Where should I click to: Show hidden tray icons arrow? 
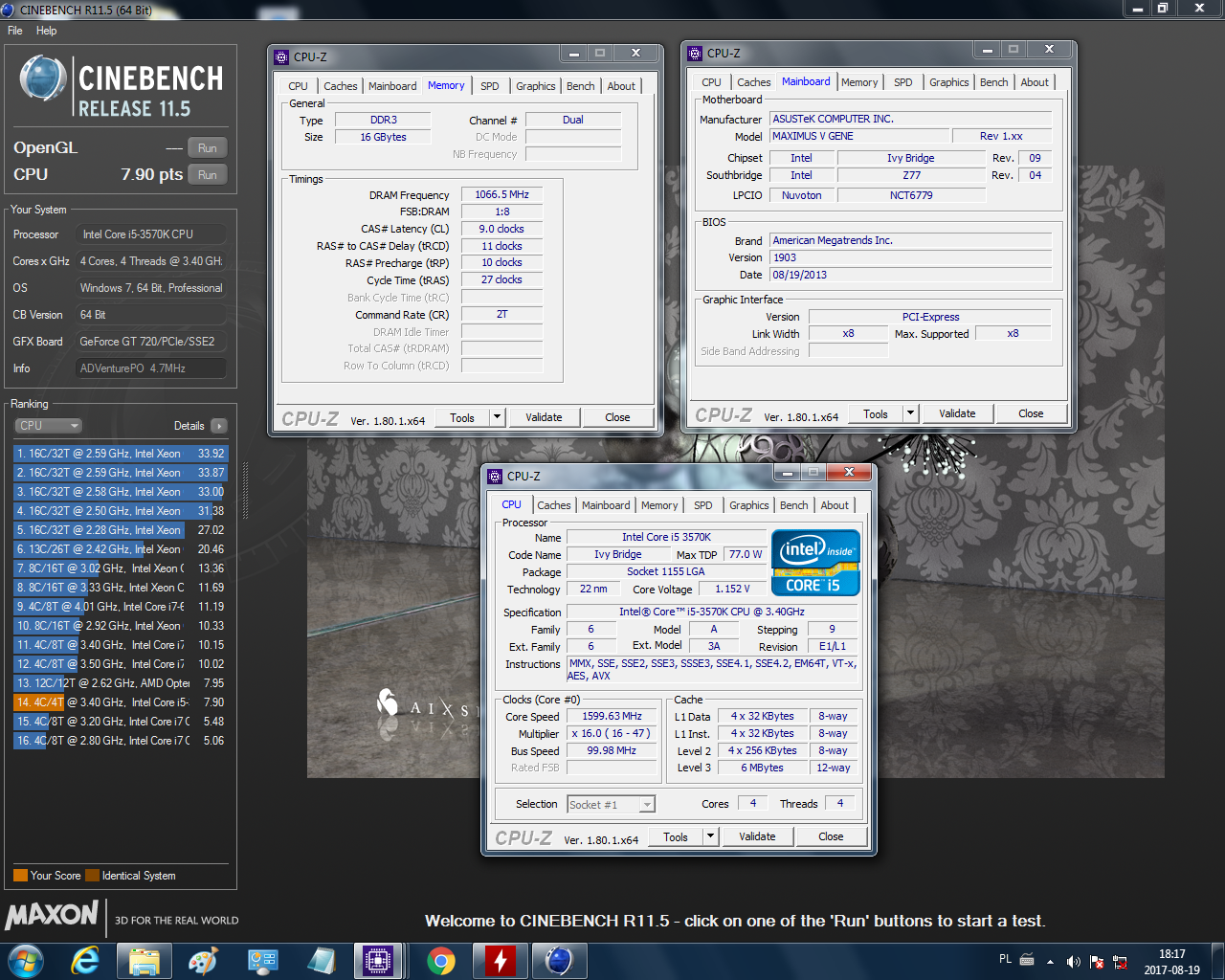(1050, 961)
